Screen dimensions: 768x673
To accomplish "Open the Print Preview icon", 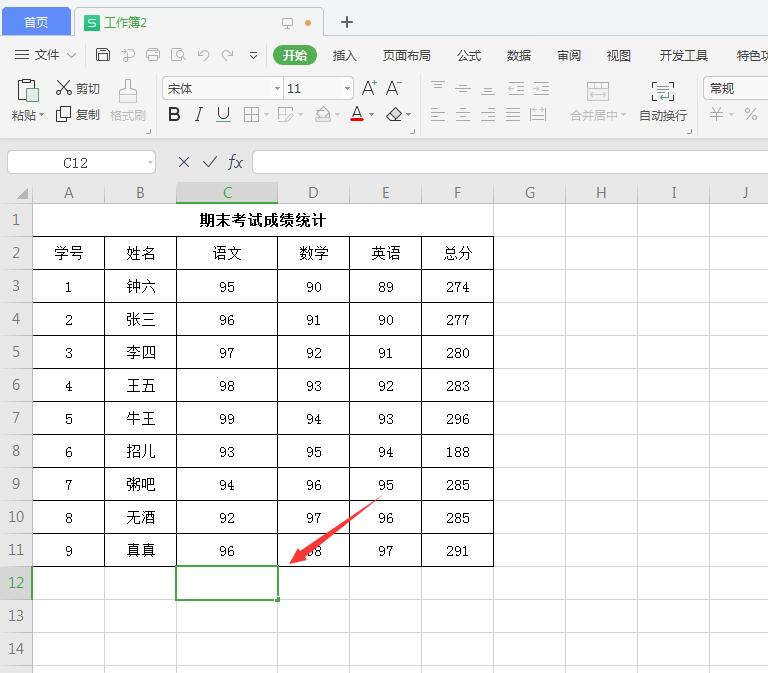I will pos(178,55).
